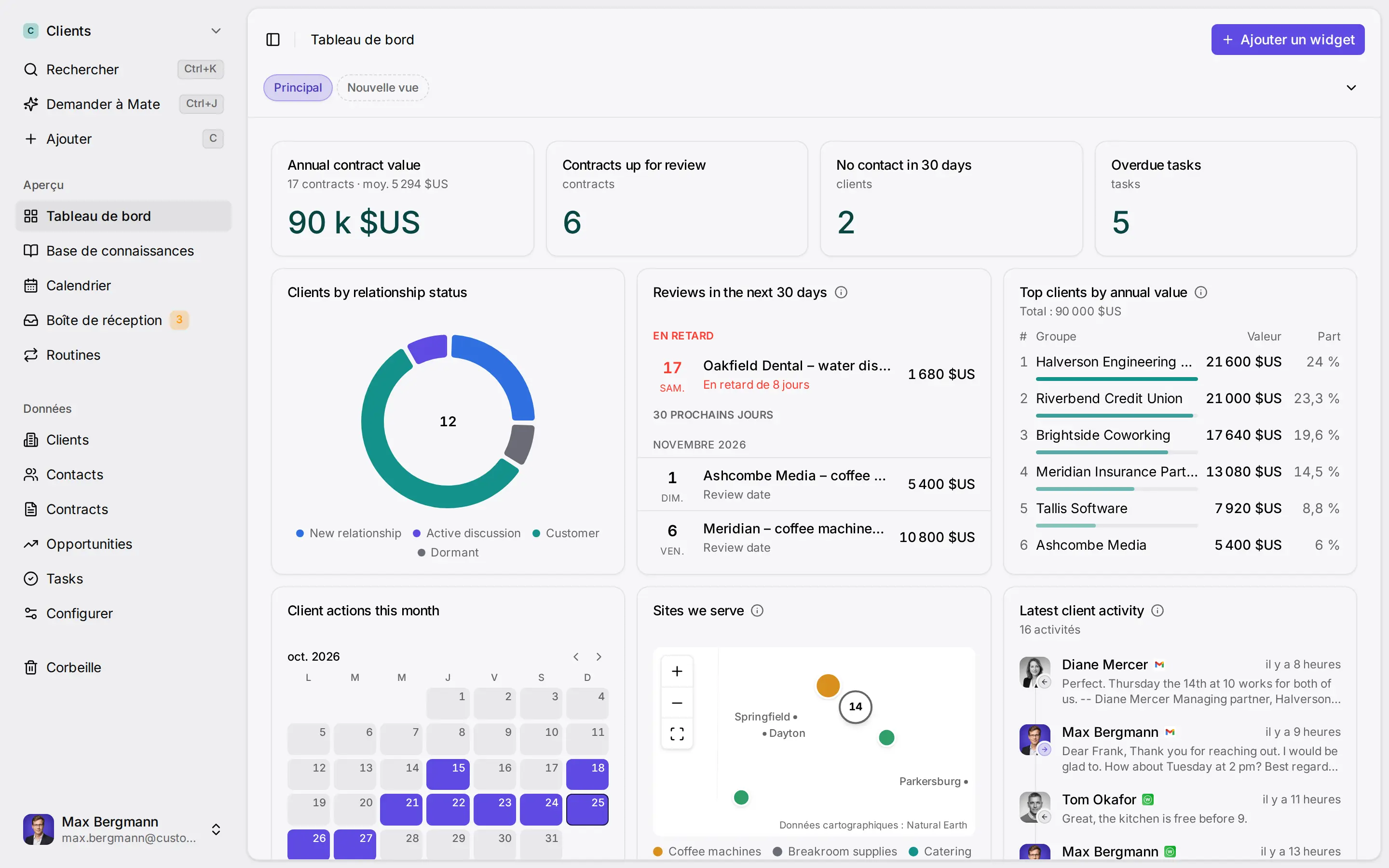
Task: Show info for Latest client activity
Action: pyautogui.click(x=1157, y=610)
